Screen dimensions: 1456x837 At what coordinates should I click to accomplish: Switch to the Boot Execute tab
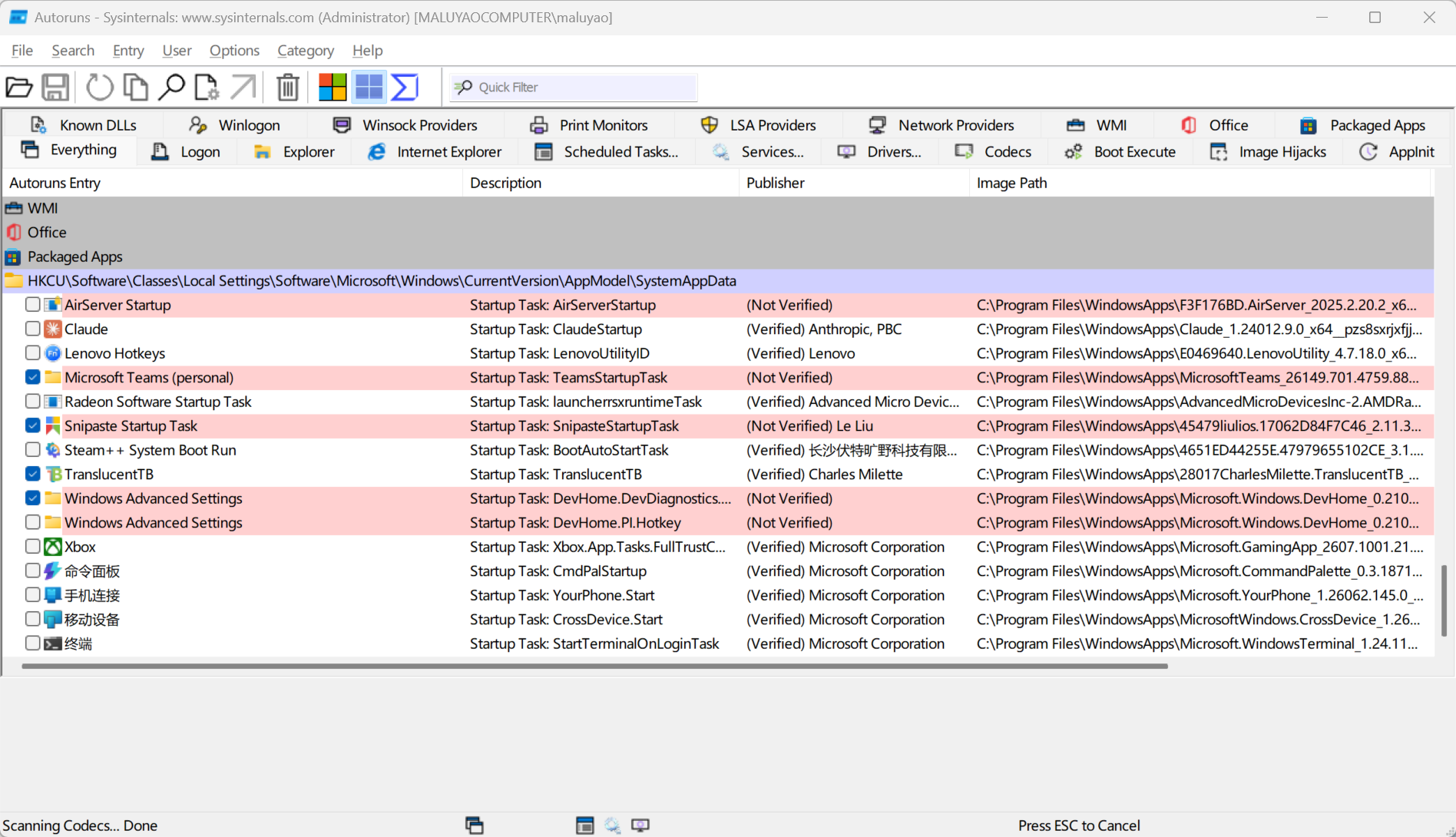pos(1120,152)
